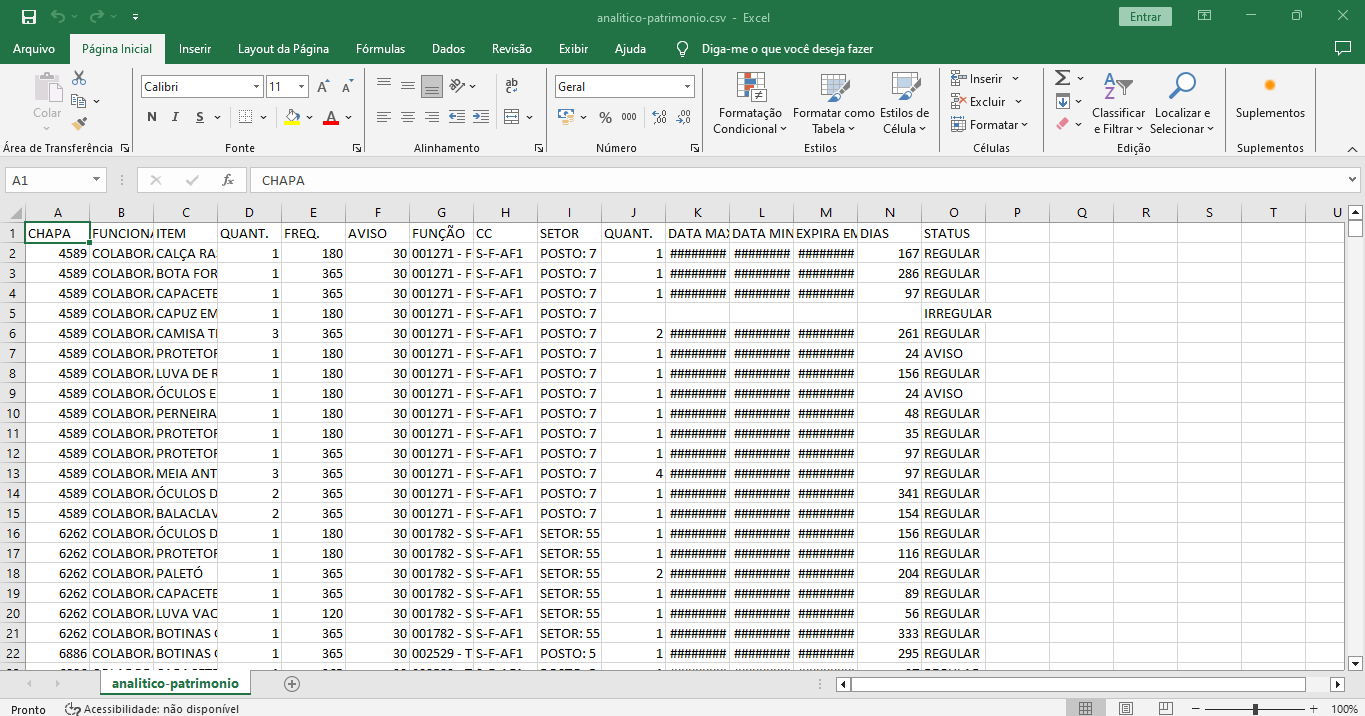Click the formula bar showing CHAPA

pyautogui.click(x=800, y=180)
